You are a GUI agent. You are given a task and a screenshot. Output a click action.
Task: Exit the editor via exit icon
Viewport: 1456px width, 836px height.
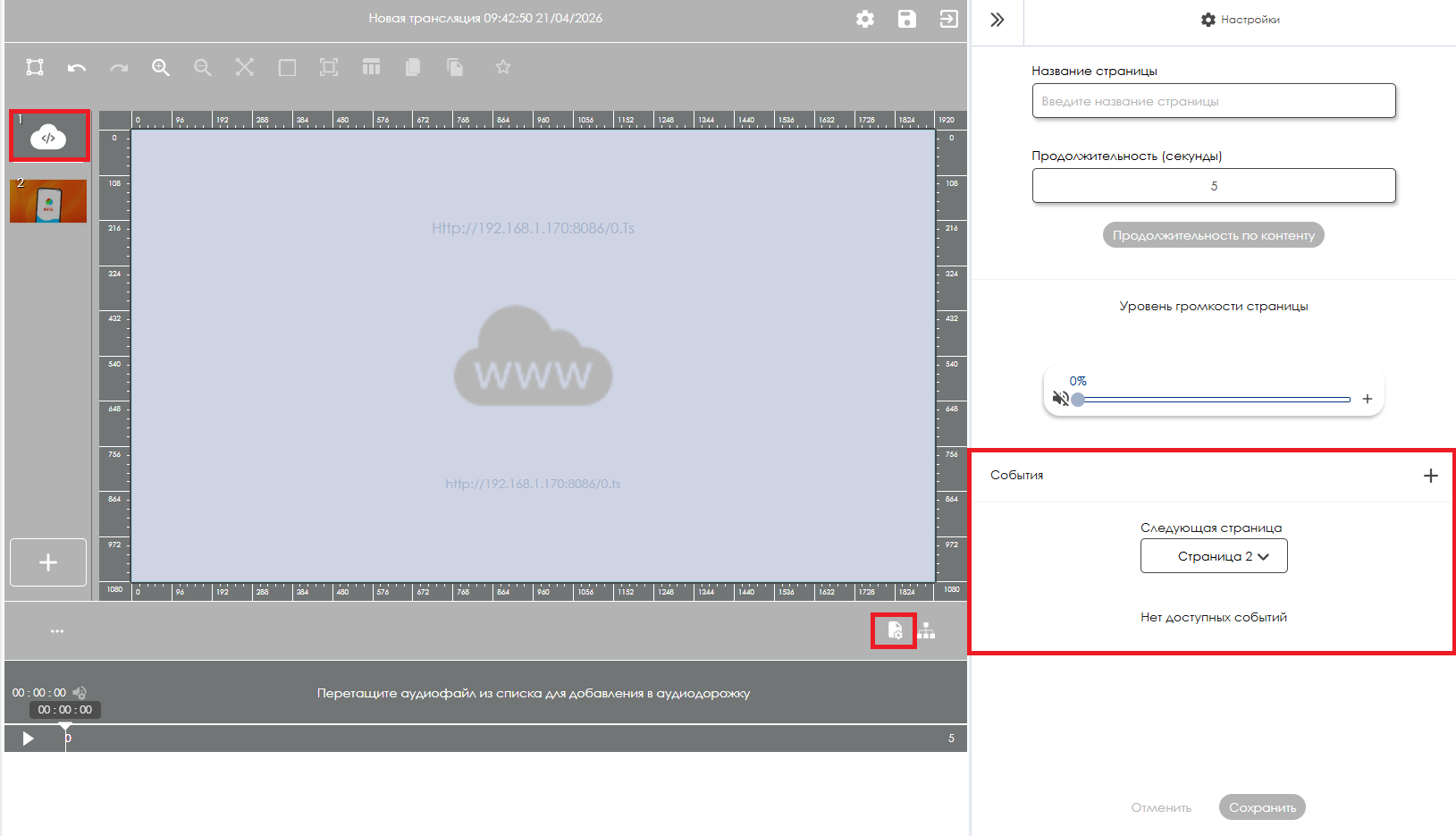[x=948, y=19]
